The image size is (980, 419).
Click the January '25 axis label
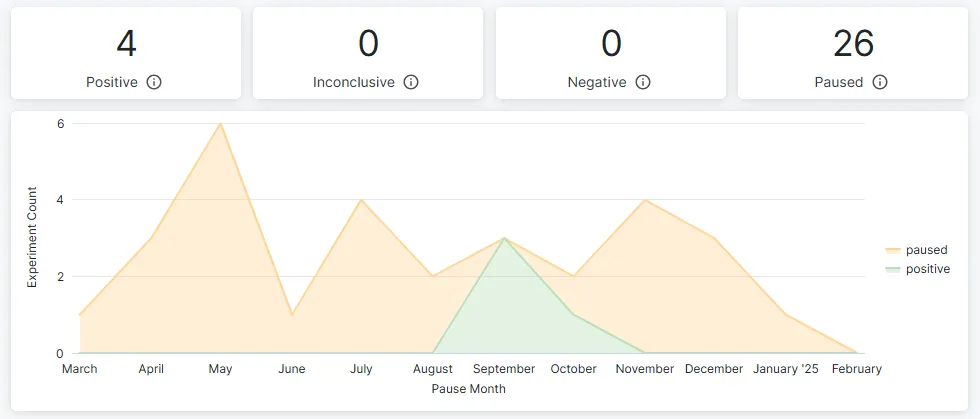tap(786, 369)
